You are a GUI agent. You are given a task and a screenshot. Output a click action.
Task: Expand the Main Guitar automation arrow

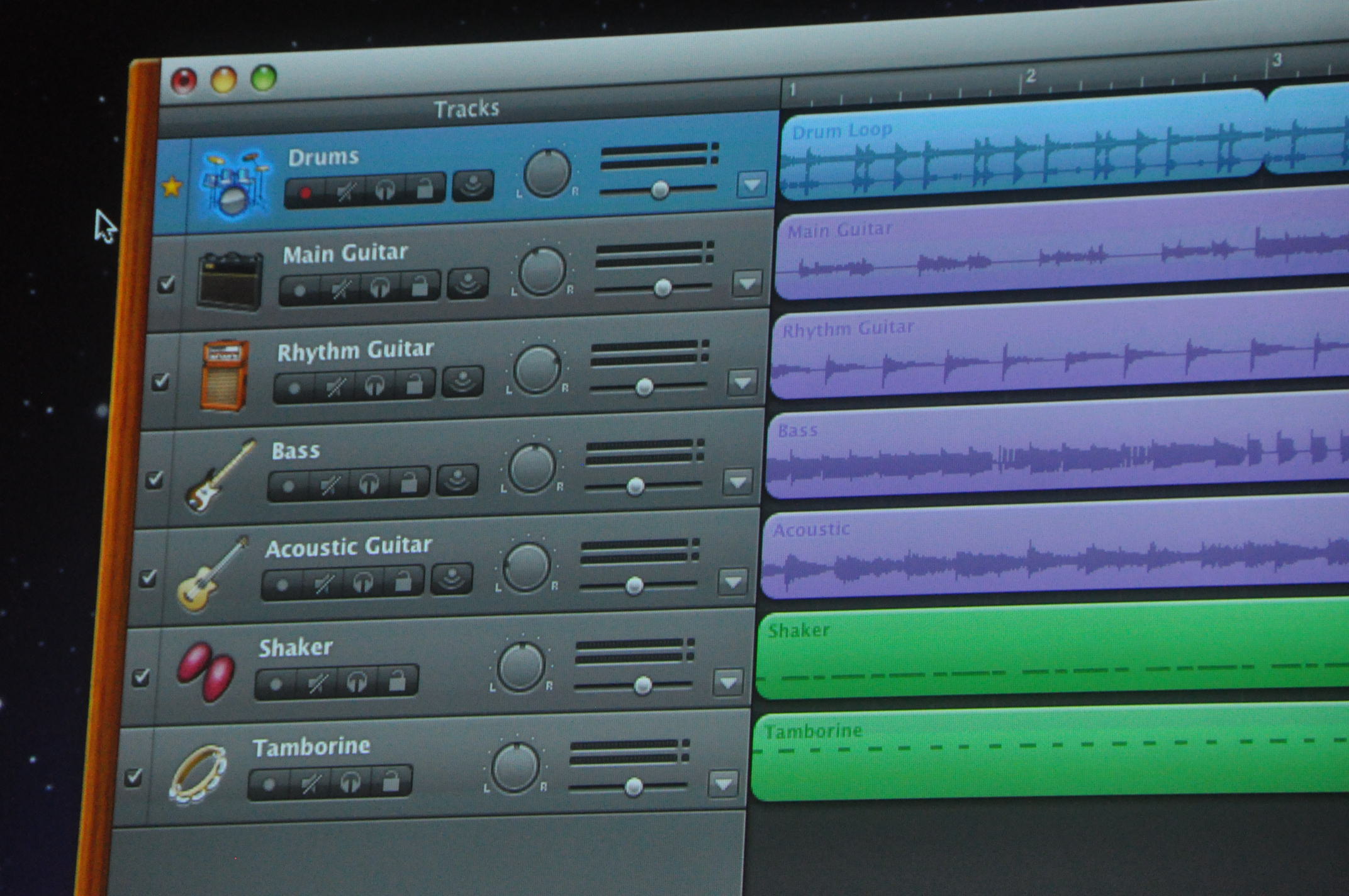pos(747,284)
